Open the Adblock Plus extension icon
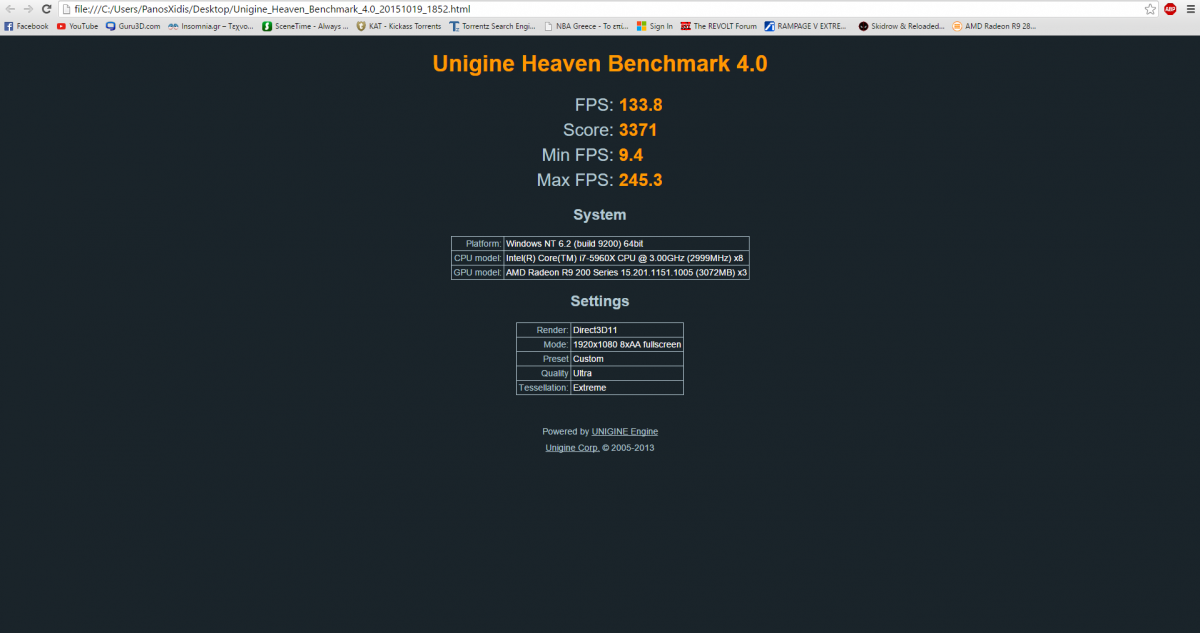 coord(1170,8)
